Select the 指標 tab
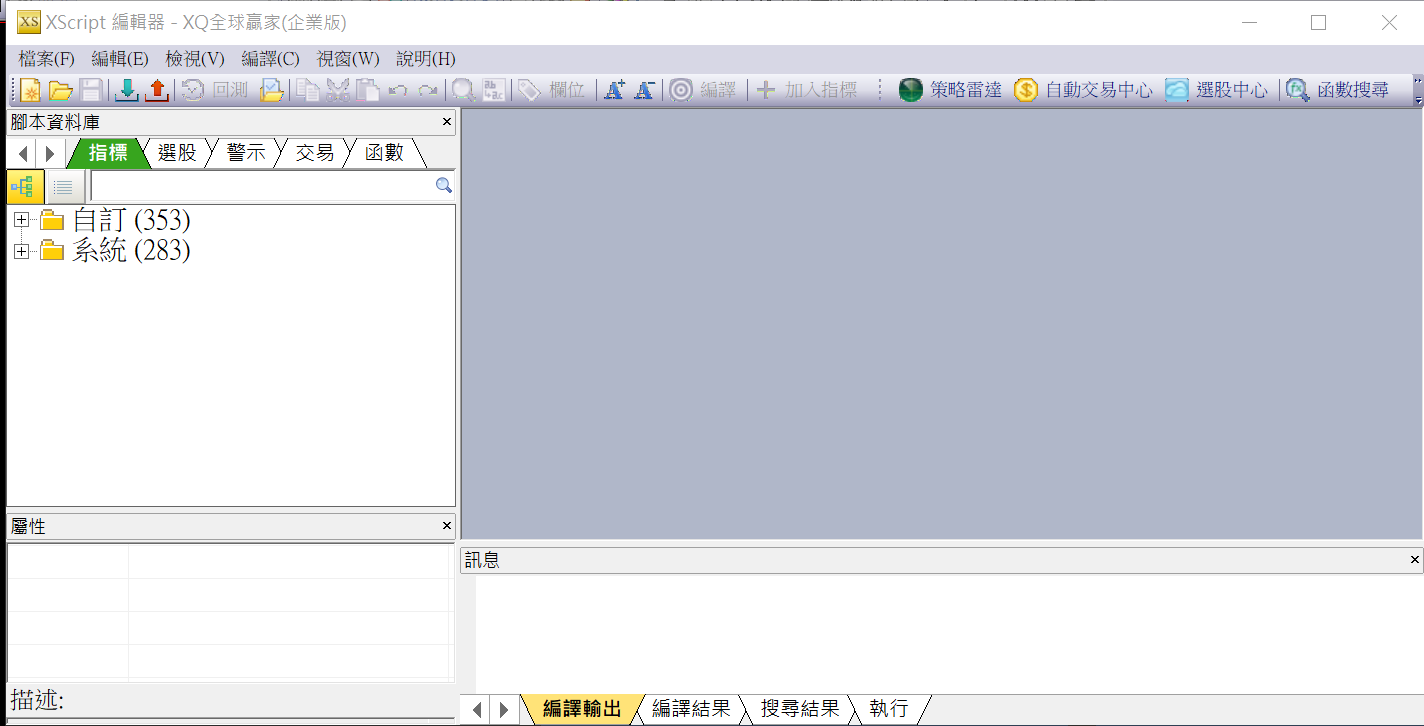The width and height of the screenshot is (1424, 726). click(108, 153)
